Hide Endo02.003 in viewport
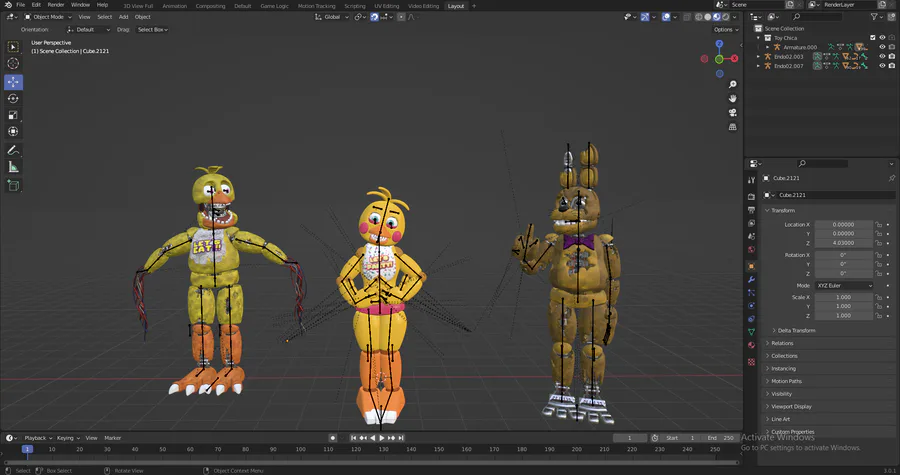The width and height of the screenshot is (900, 475). [883, 56]
